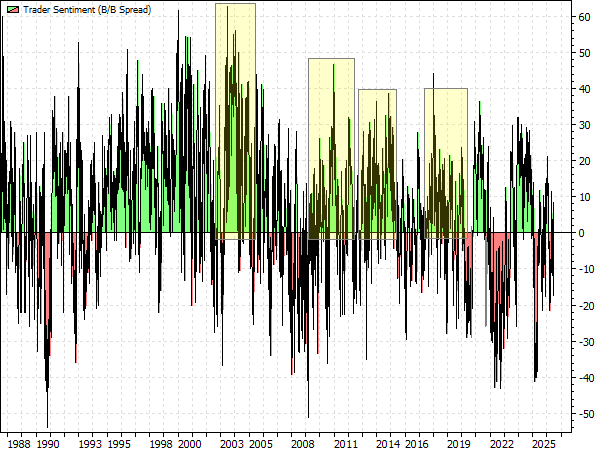
Task: Click the Trader Sentiment (B/B Spread) legend label
Action: tap(87, 10)
